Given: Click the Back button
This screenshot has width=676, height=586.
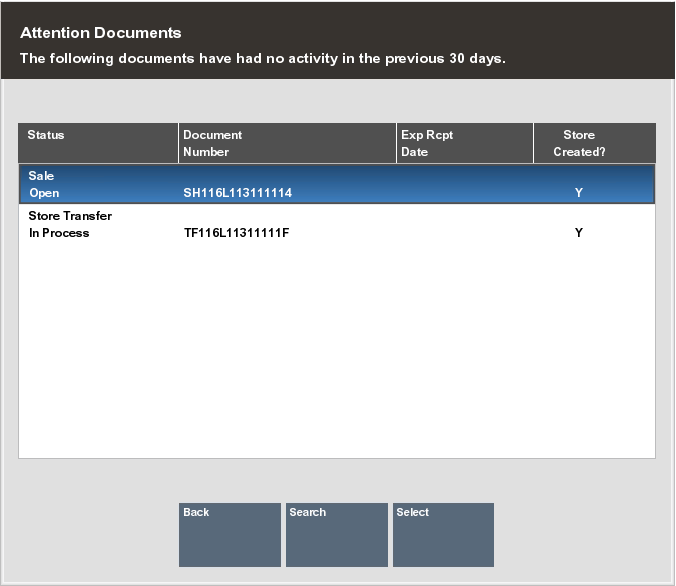Looking at the screenshot, I should (x=230, y=535).
